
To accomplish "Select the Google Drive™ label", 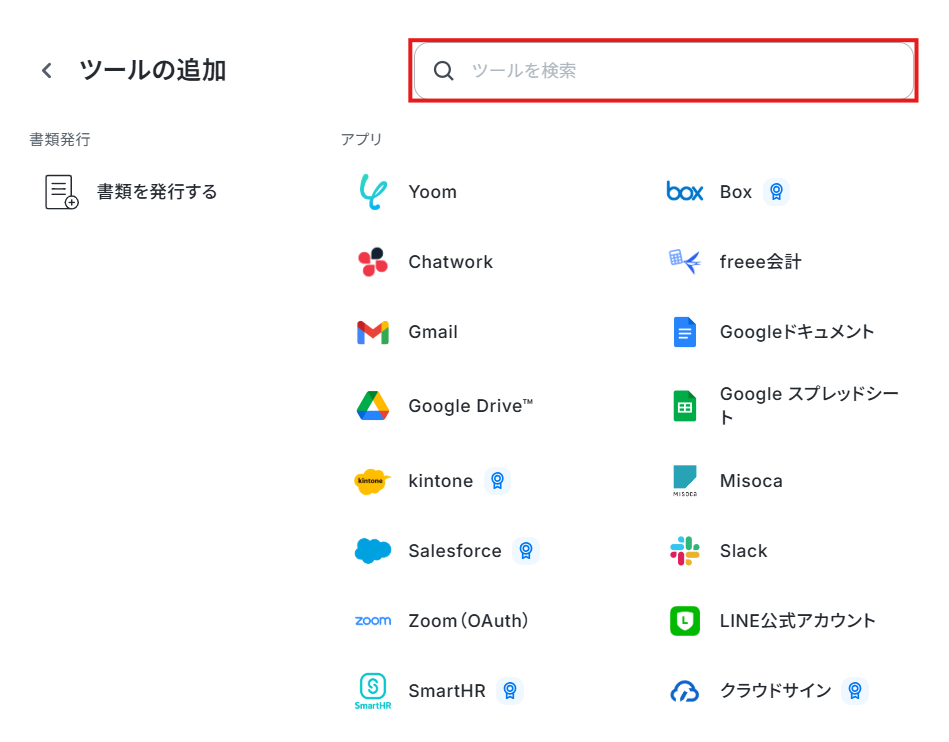I will pyautogui.click(x=471, y=406).
